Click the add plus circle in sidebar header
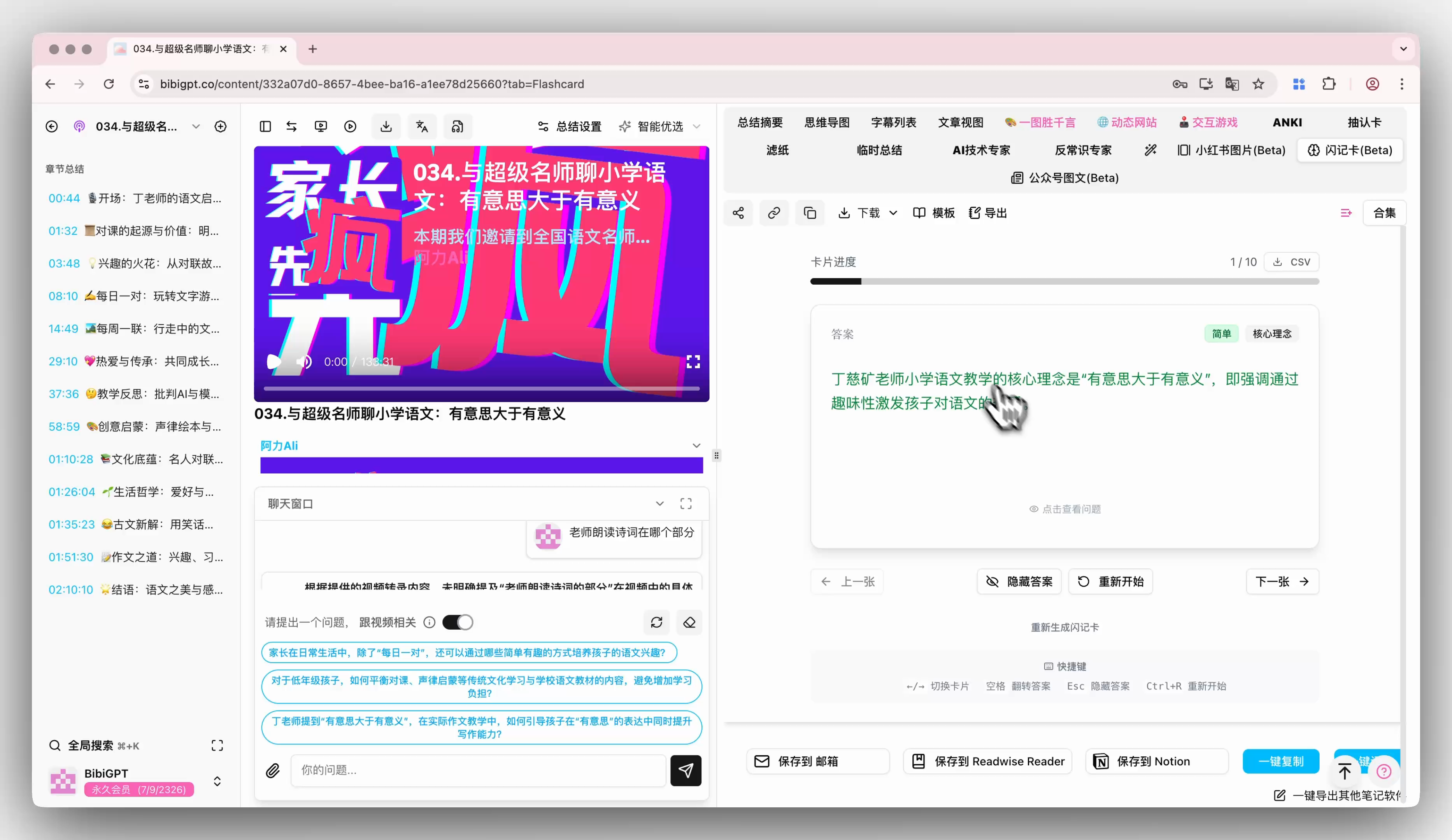Viewport: 1452px width, 840px height. pyautogui.click(x=220, y=126)
